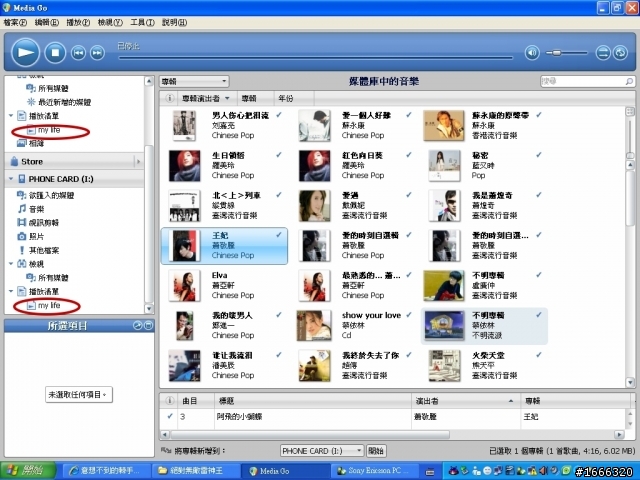Select my life playlist under library

pos(49,130)
